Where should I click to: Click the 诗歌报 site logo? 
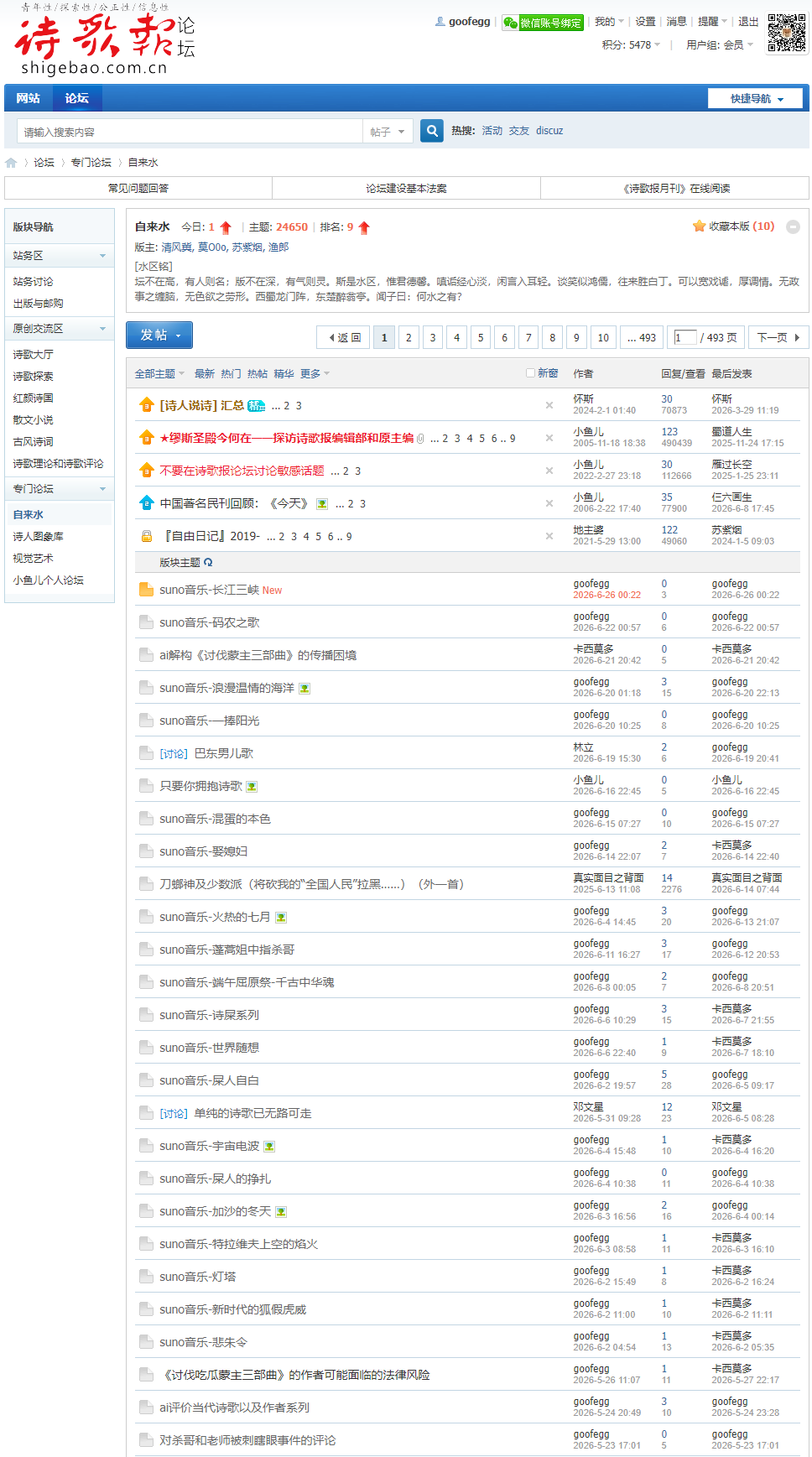[x=104, y=40]
